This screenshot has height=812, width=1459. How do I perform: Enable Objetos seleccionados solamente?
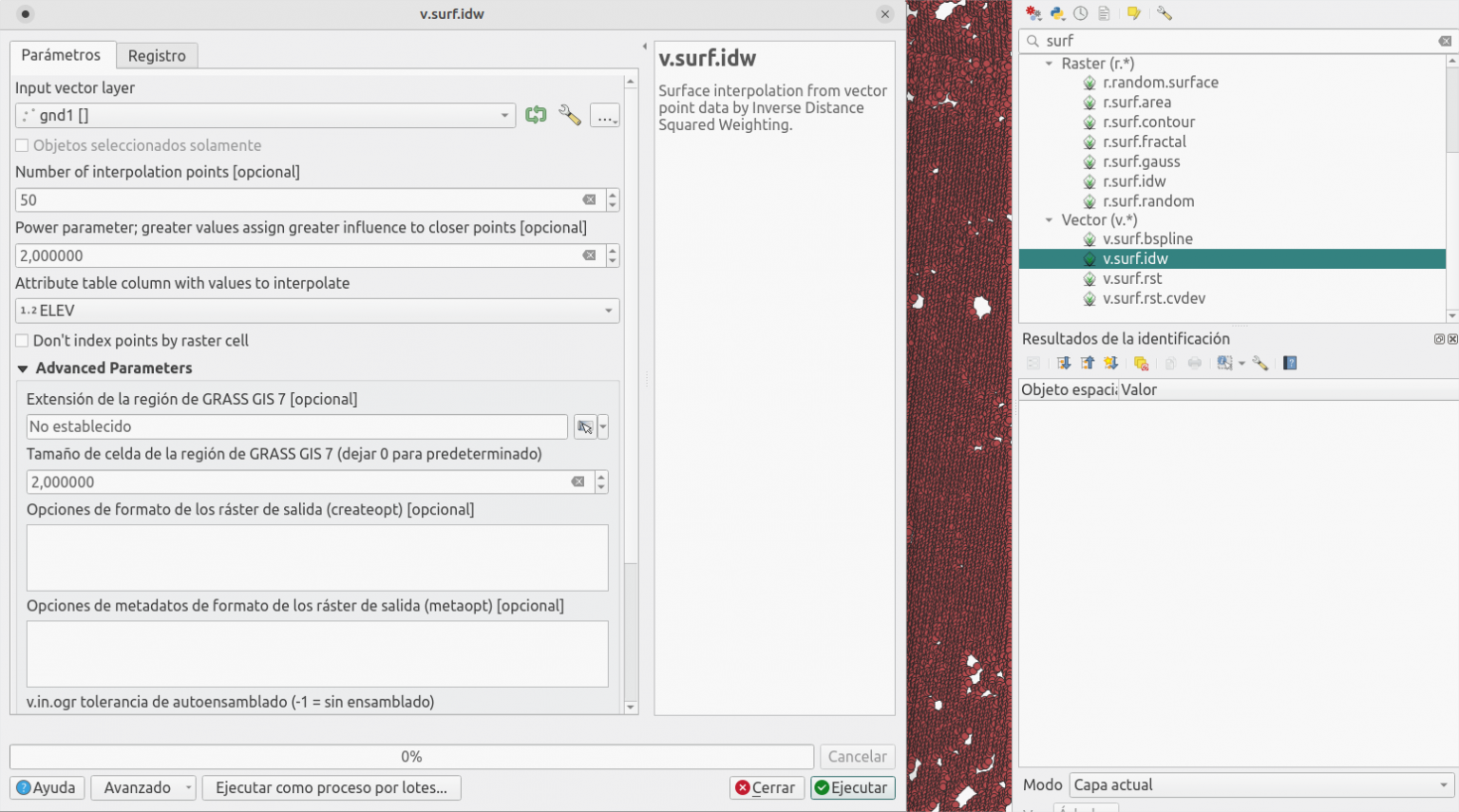tap(21, 144)
